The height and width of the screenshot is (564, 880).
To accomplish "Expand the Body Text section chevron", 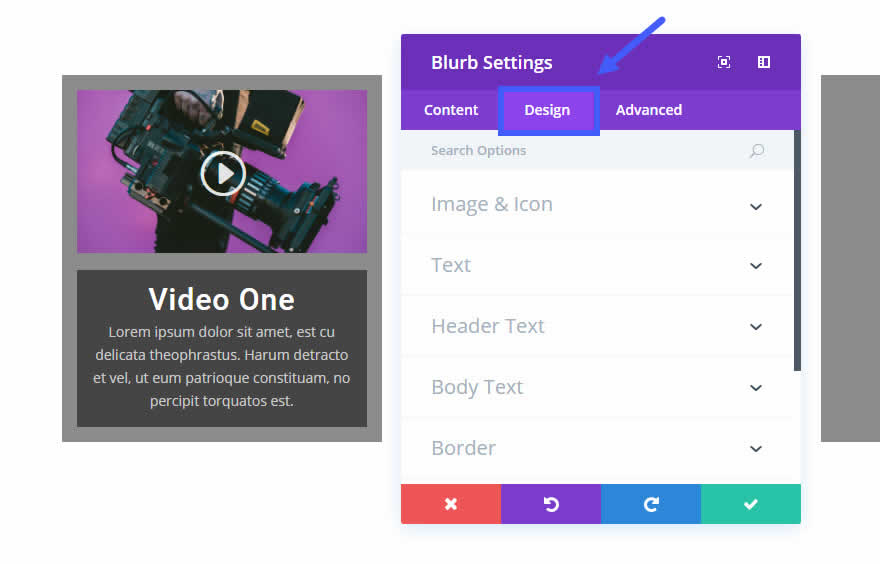I will [756, 388].
